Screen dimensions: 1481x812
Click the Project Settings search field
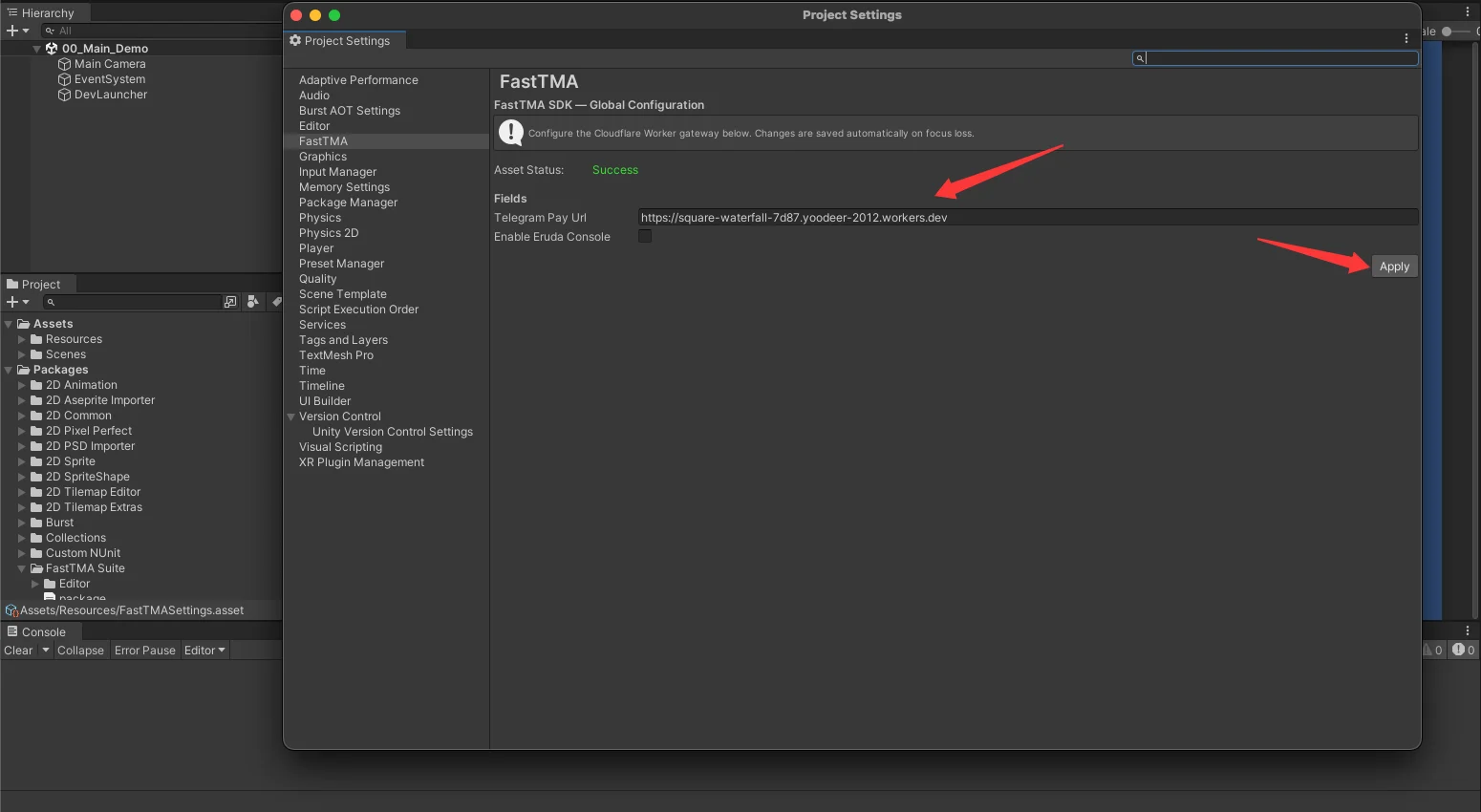pyautogui.click(x=1275, y=58)
